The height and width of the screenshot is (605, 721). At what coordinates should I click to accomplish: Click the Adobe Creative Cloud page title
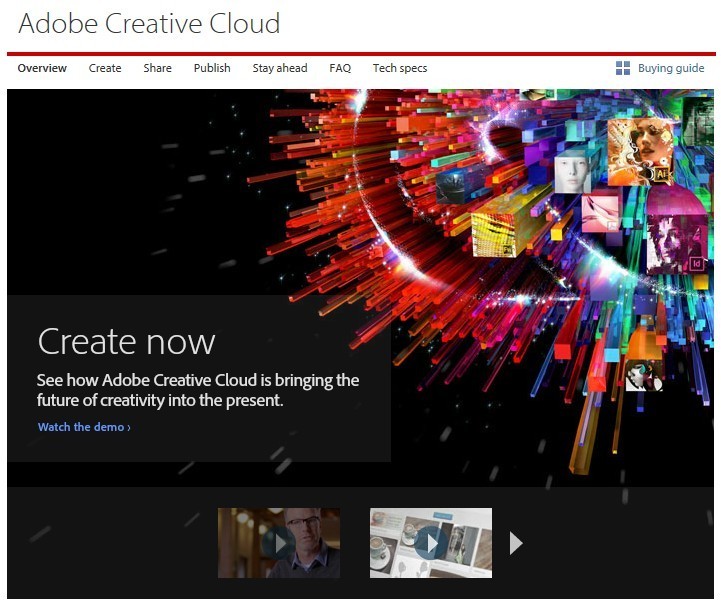[x=149, y=23]
